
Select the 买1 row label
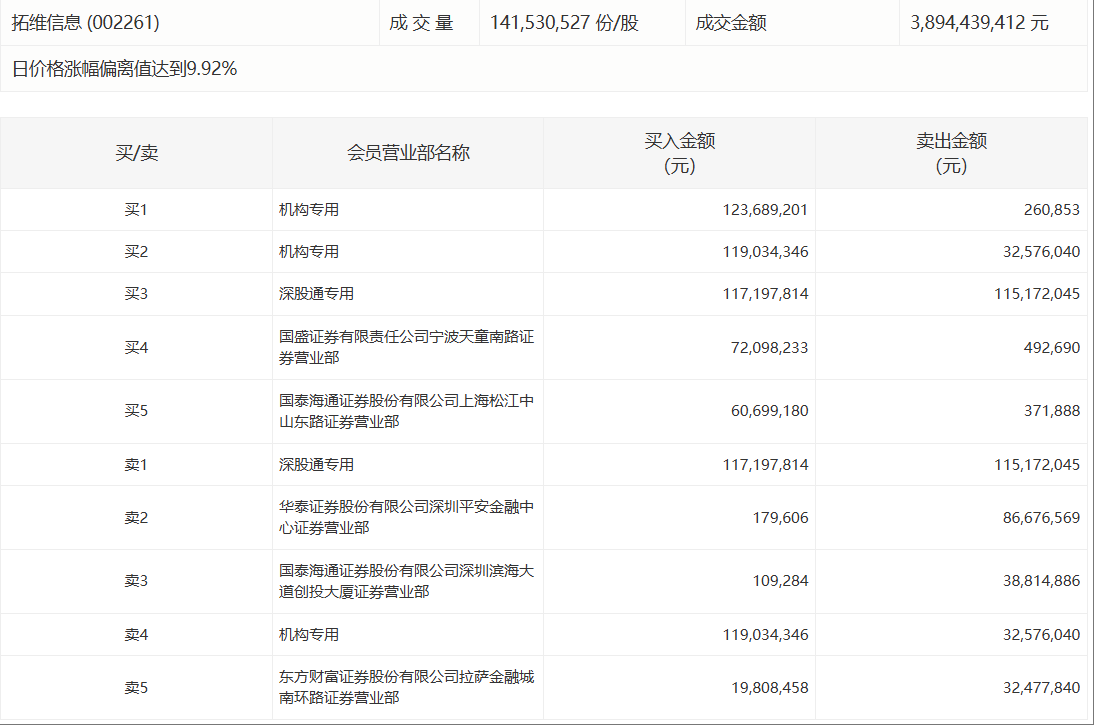point(136,210)
